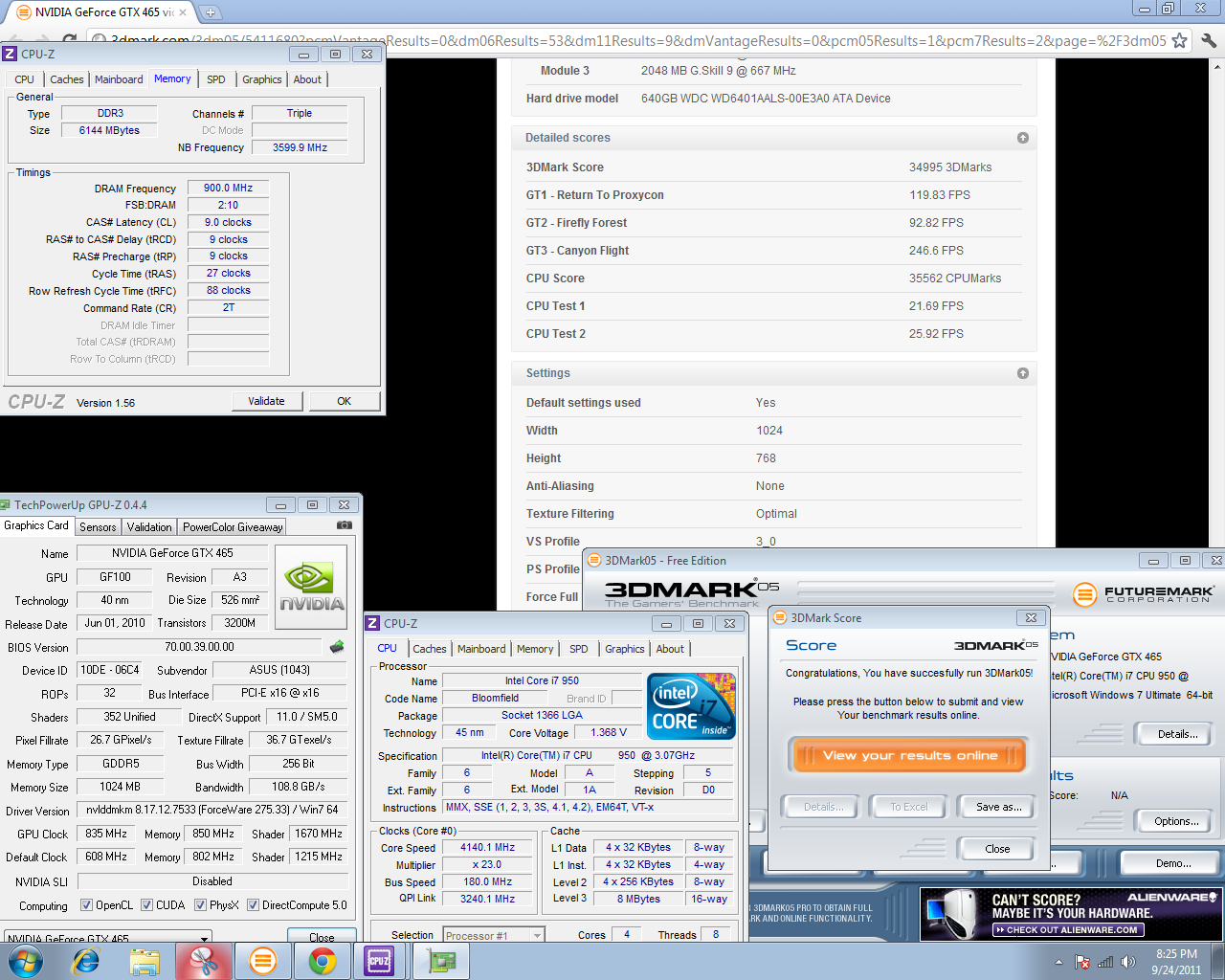The image size is (1225, 980).
Task: Switch to Google Chrome in the taskbar
Action: click(322, 961)
